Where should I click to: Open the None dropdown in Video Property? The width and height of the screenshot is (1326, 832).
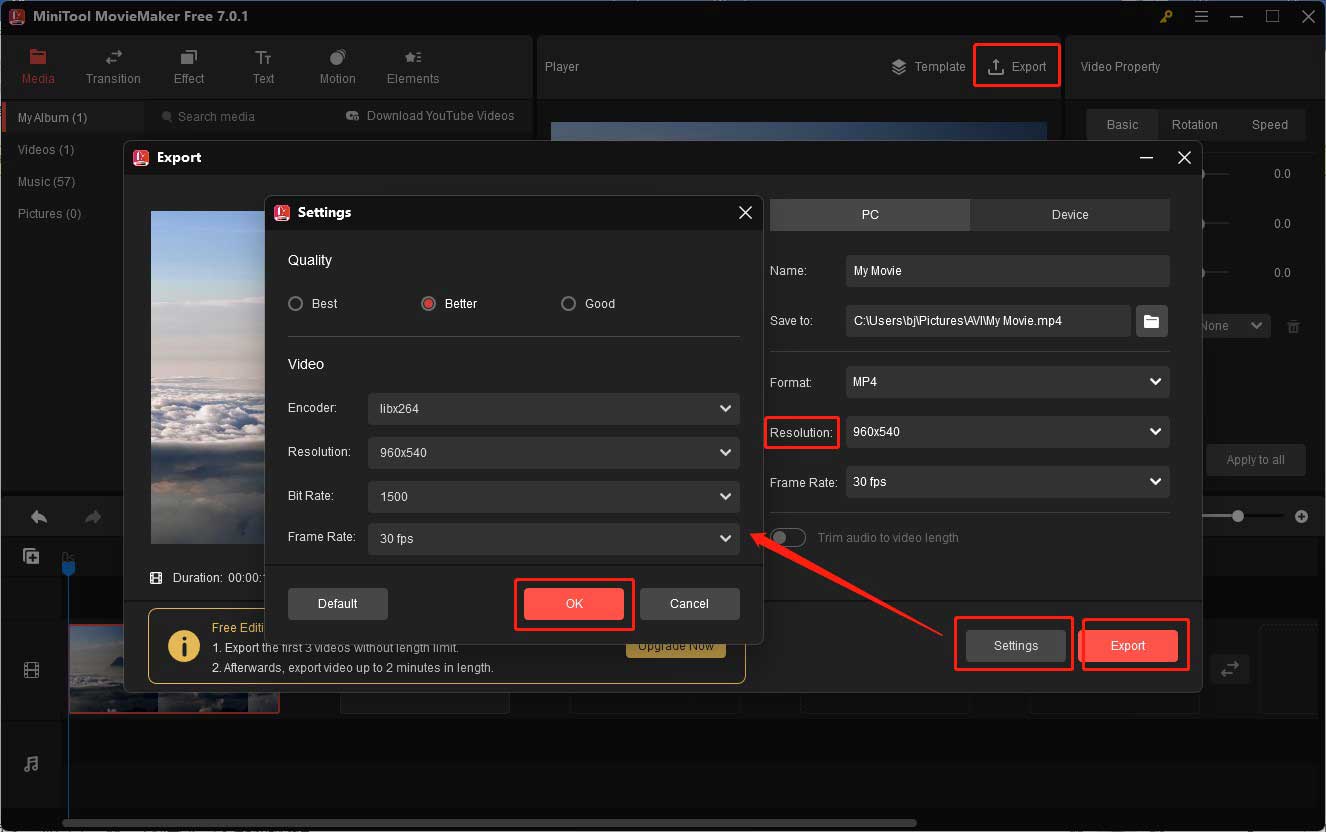[1235, 326]
